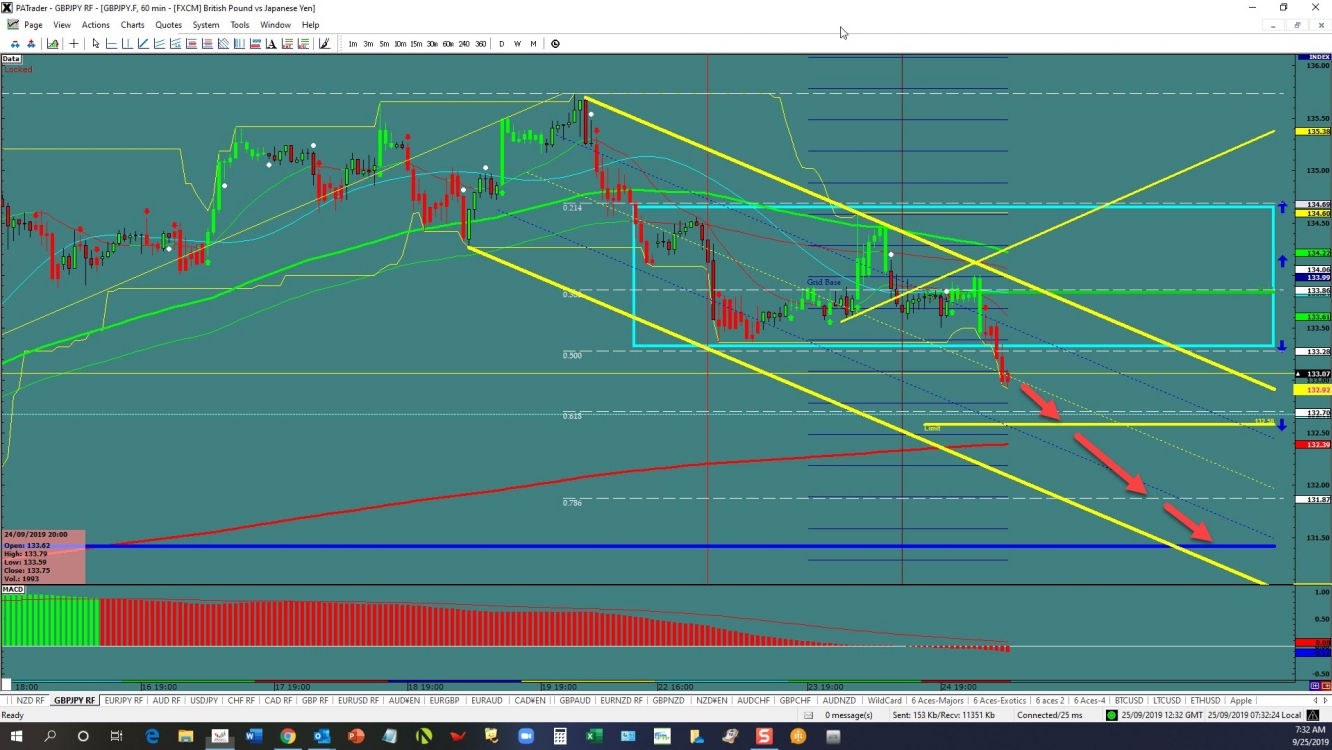Switch to the 6 Aces-Majors tab
The height and width of the screenshot is (750, 1332).
tap(938, 700)
